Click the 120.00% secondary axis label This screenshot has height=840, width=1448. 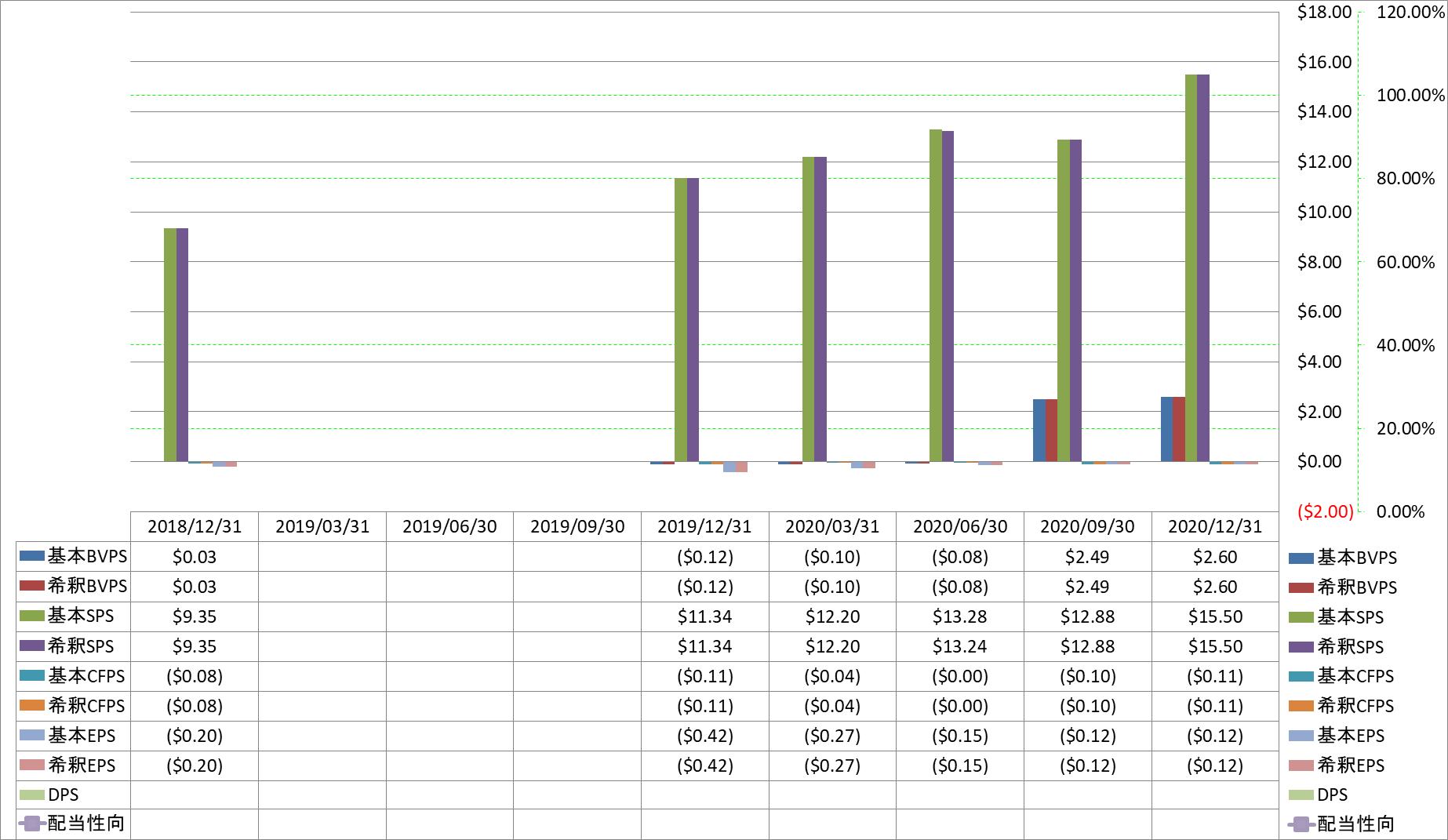click(1410, 12)
